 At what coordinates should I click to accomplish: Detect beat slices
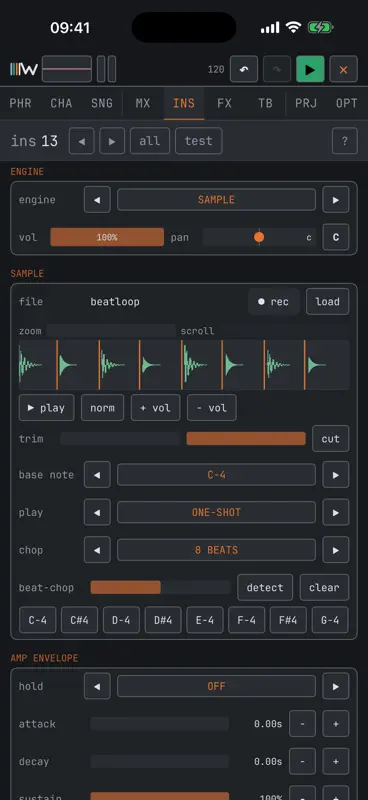265,588
